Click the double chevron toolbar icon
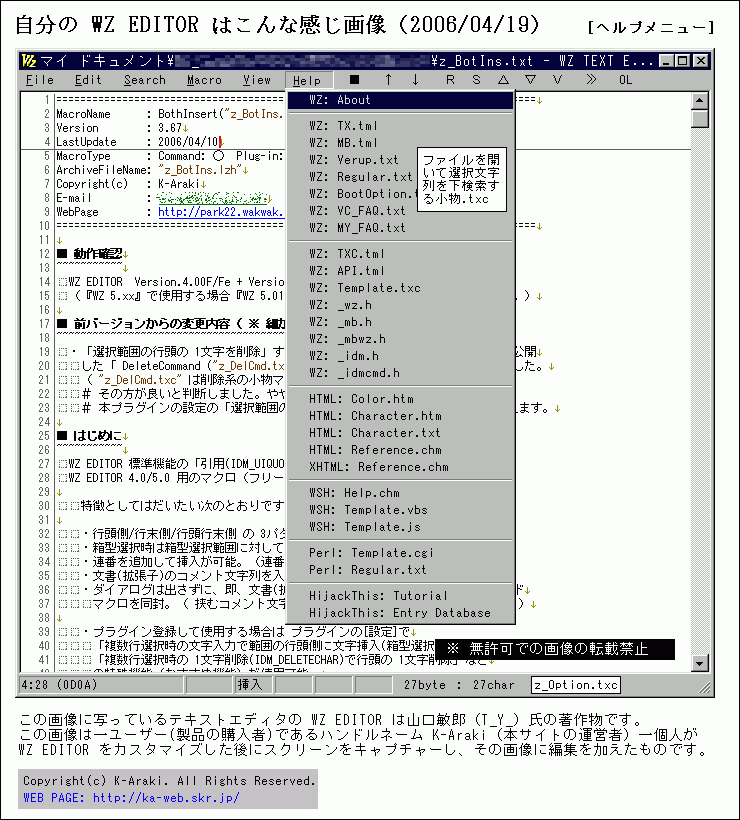 (591, 80)
